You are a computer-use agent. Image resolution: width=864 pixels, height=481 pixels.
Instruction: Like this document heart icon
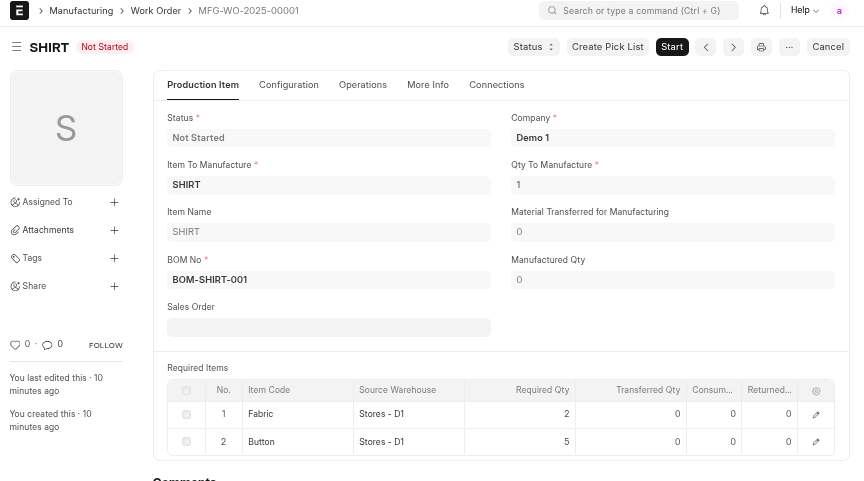point(15,345)
